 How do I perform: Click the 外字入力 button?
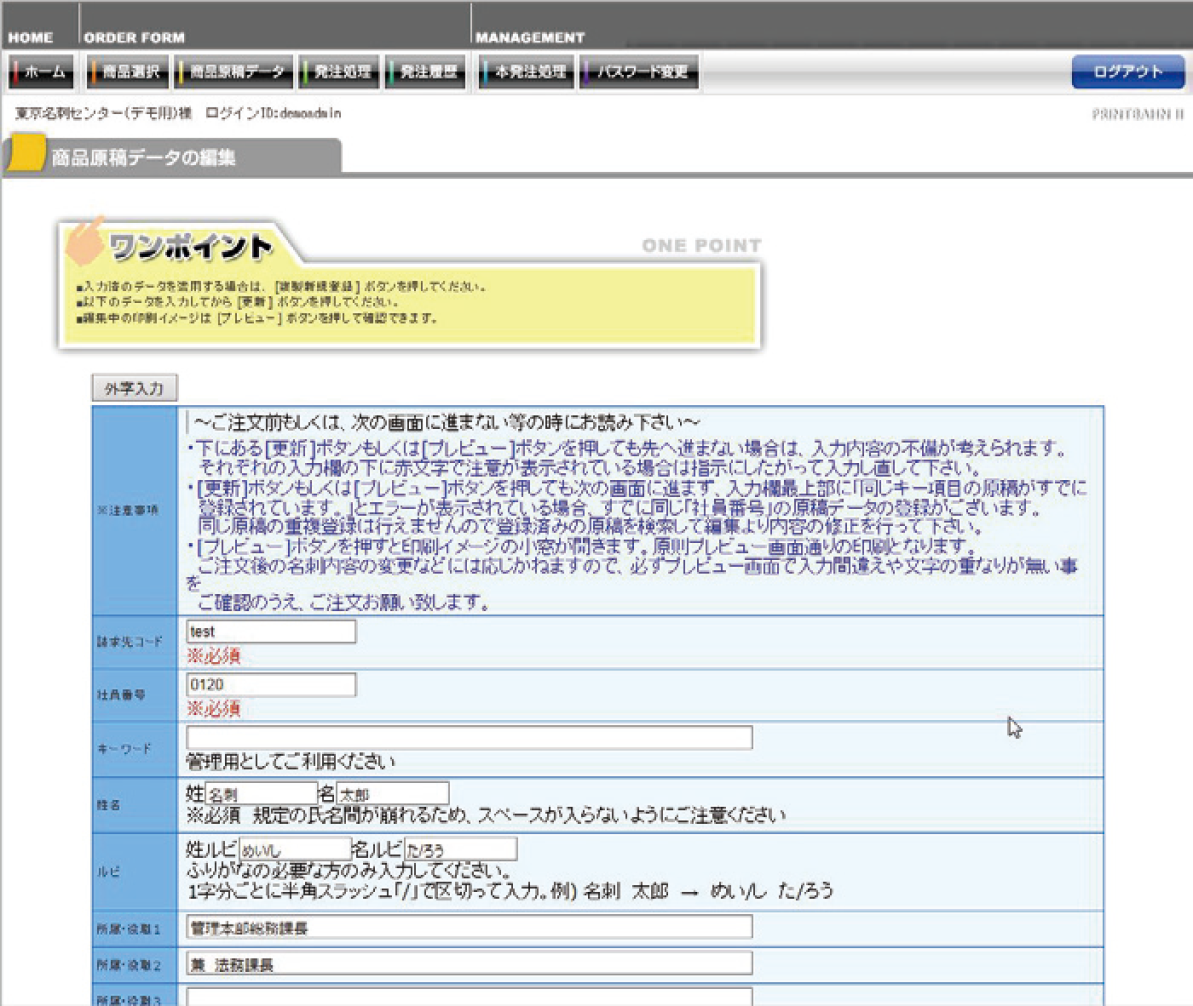pos(134,388)
